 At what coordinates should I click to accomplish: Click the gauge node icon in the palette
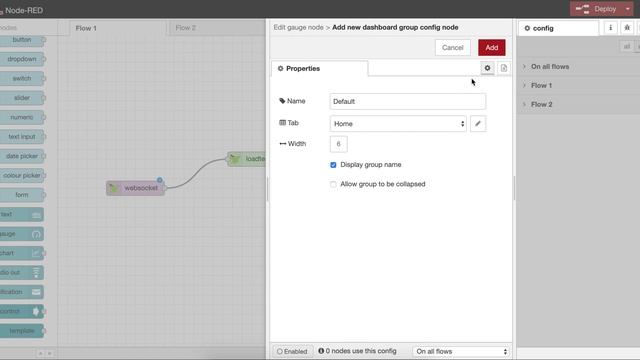[36, 234]
